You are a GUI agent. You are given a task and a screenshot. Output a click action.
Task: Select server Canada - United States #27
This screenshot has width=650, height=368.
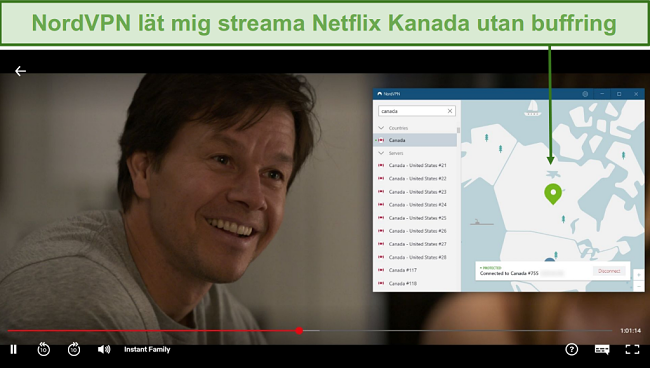click(416, 244)
